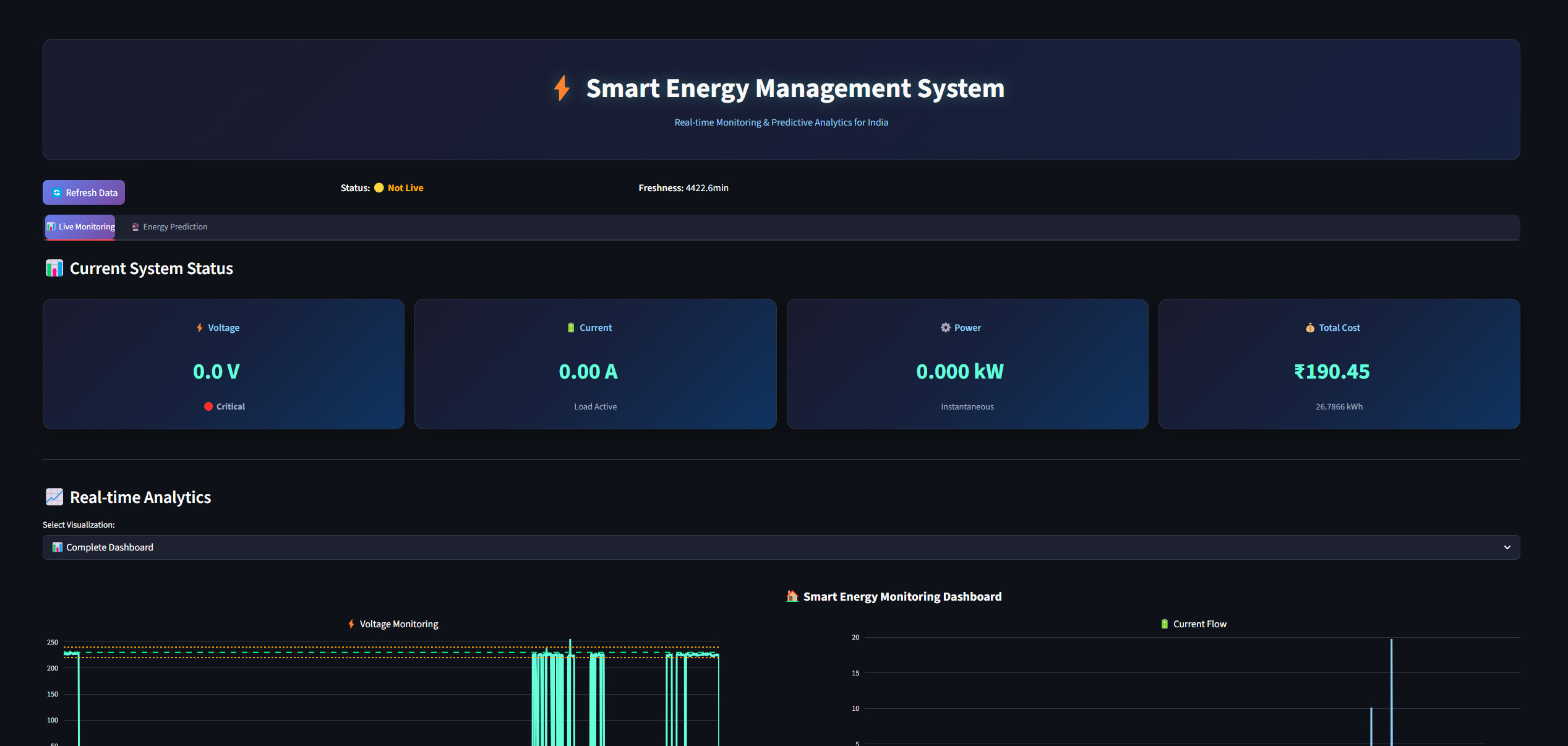Image resolution: width=1568 pixels, height=746 pixels.
Task: Click the Refresh Data button
Action: point(84,192)
